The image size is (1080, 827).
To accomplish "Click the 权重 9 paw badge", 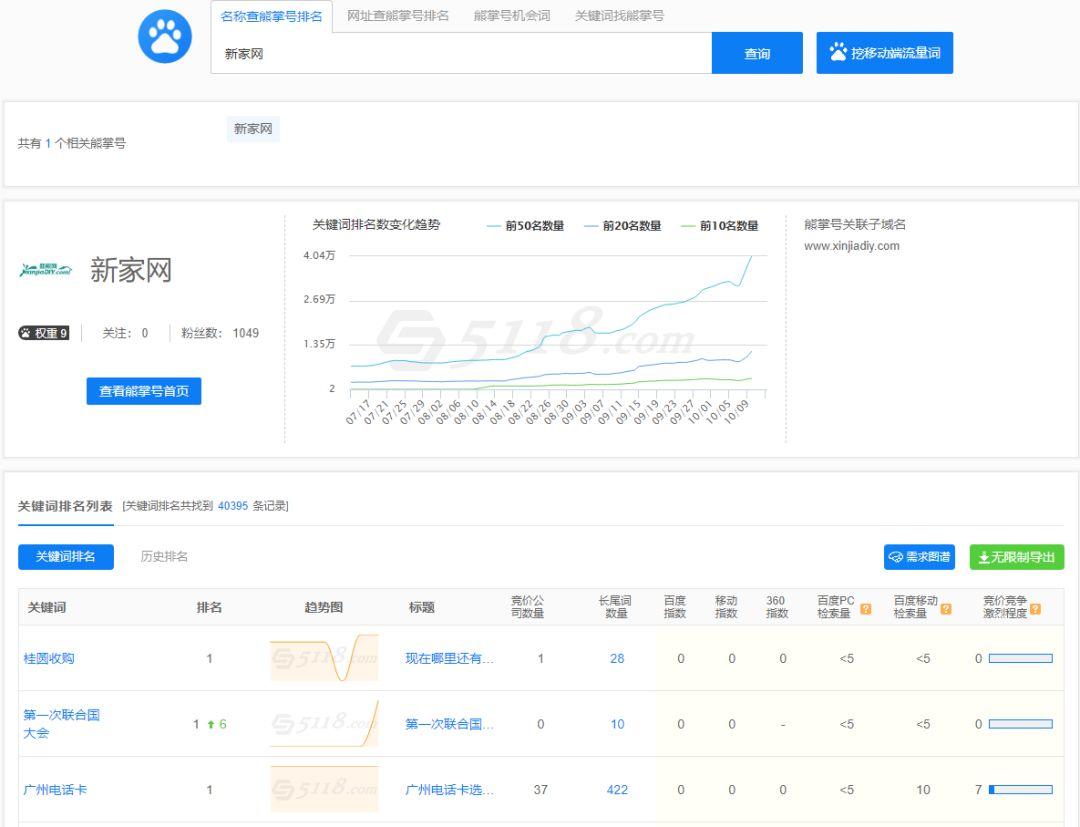I will (43, 333).
